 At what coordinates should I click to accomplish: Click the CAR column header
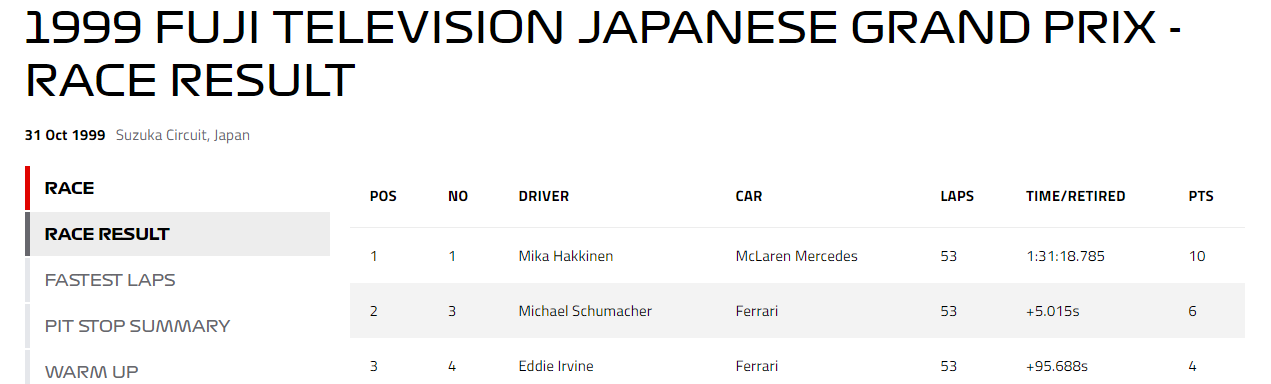tap(748, 196)
